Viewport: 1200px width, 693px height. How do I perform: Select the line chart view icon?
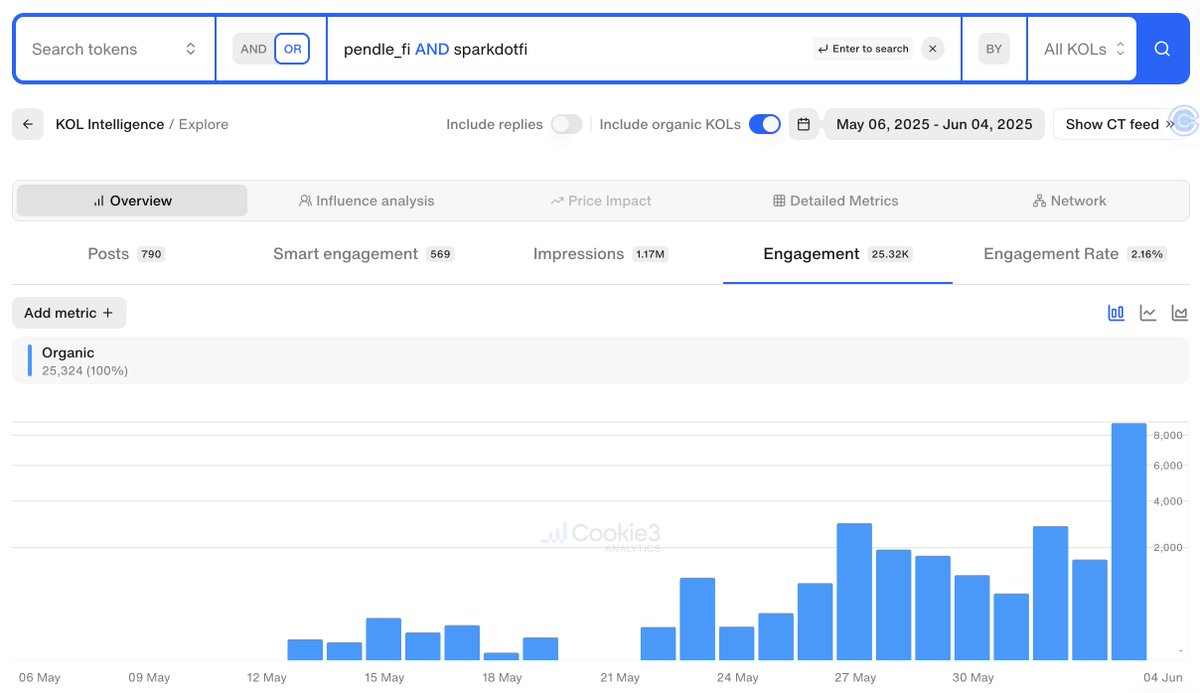click(x=1148, y=313)
